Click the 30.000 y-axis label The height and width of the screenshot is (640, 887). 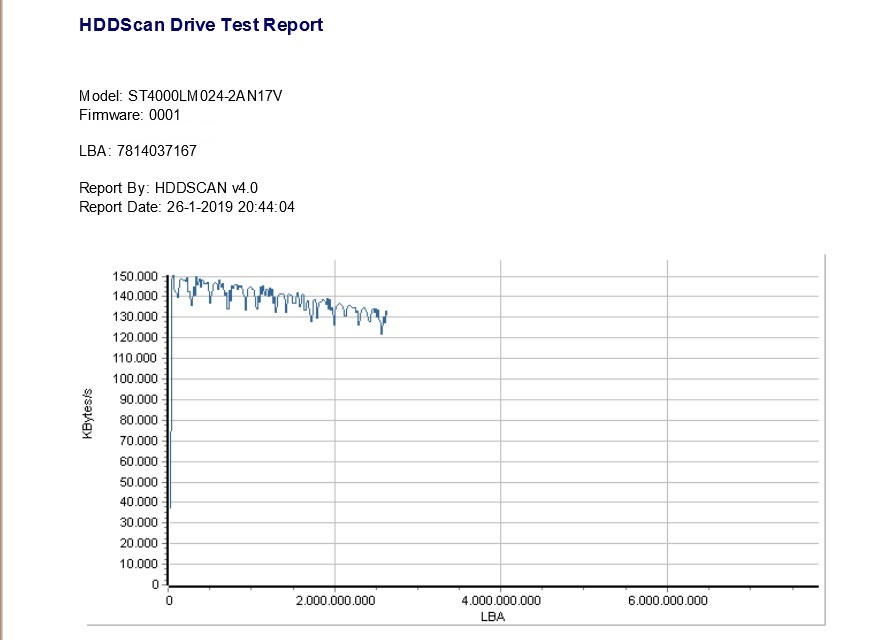pyautogui.click(x=138, y=523)
